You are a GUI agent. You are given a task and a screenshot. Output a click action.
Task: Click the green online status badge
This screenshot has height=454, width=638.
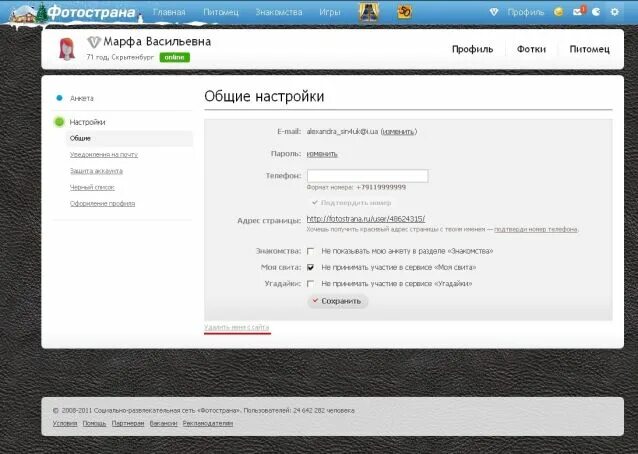pyautogui.click(x=175, y=57)
